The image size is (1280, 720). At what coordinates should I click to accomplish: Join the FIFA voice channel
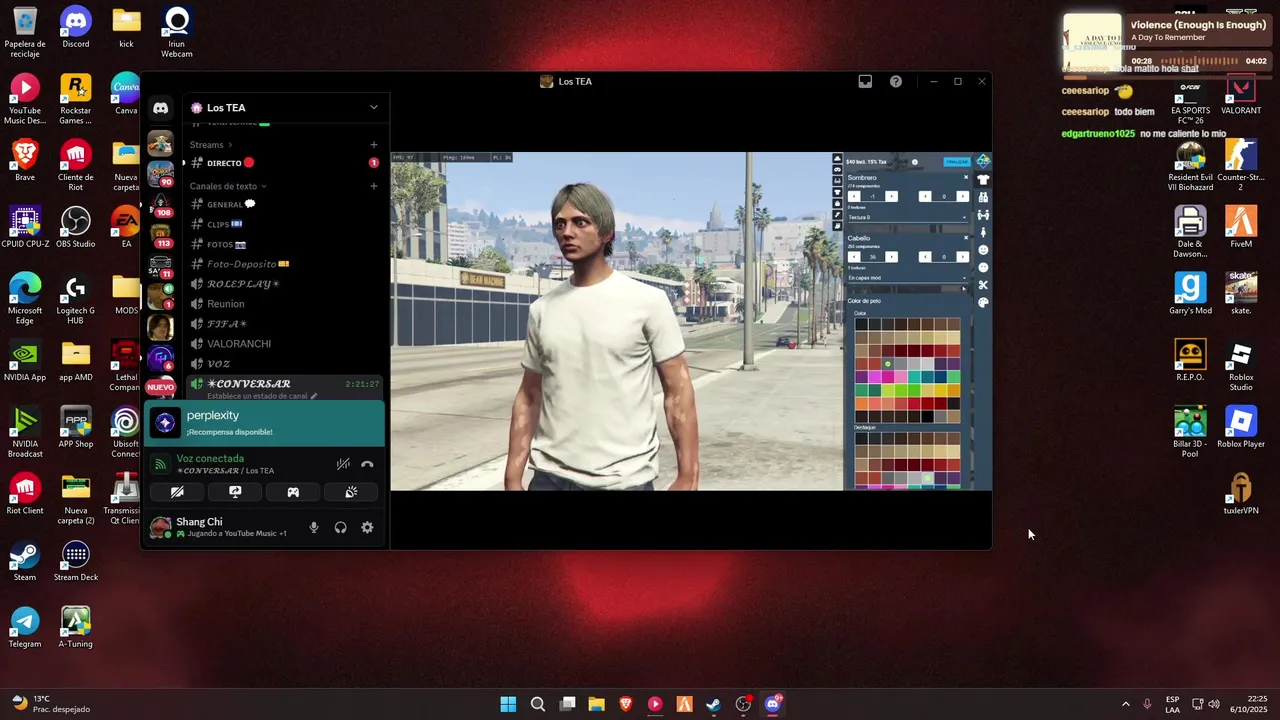click(x=284, y=324)
